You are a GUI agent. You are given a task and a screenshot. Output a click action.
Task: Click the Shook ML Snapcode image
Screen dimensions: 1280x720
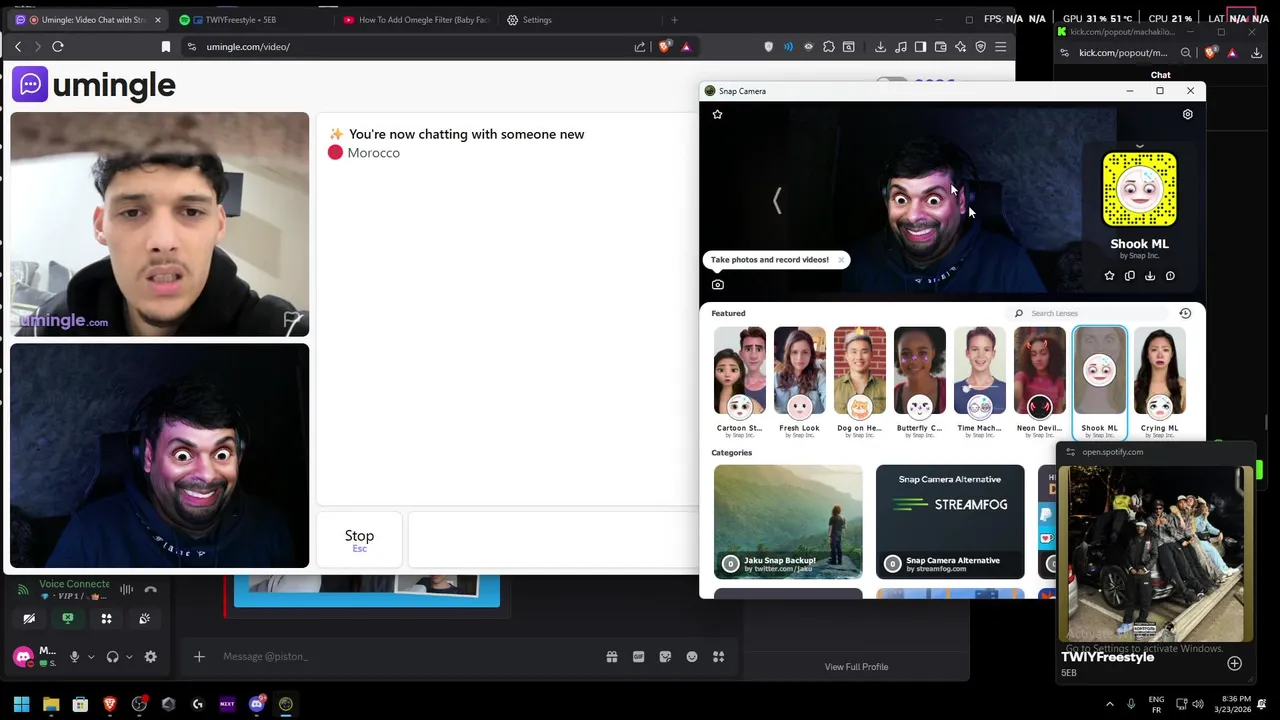click(1139, 190)
